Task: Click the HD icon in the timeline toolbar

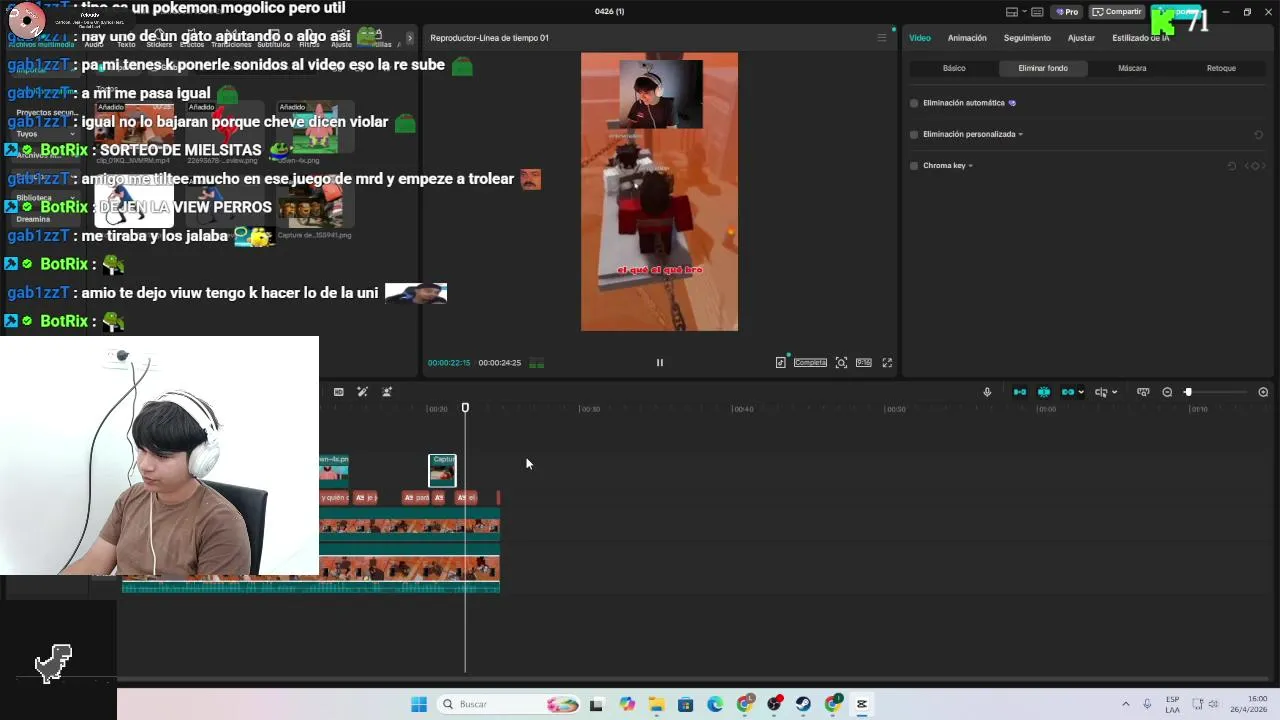Action: coord(338,392)
